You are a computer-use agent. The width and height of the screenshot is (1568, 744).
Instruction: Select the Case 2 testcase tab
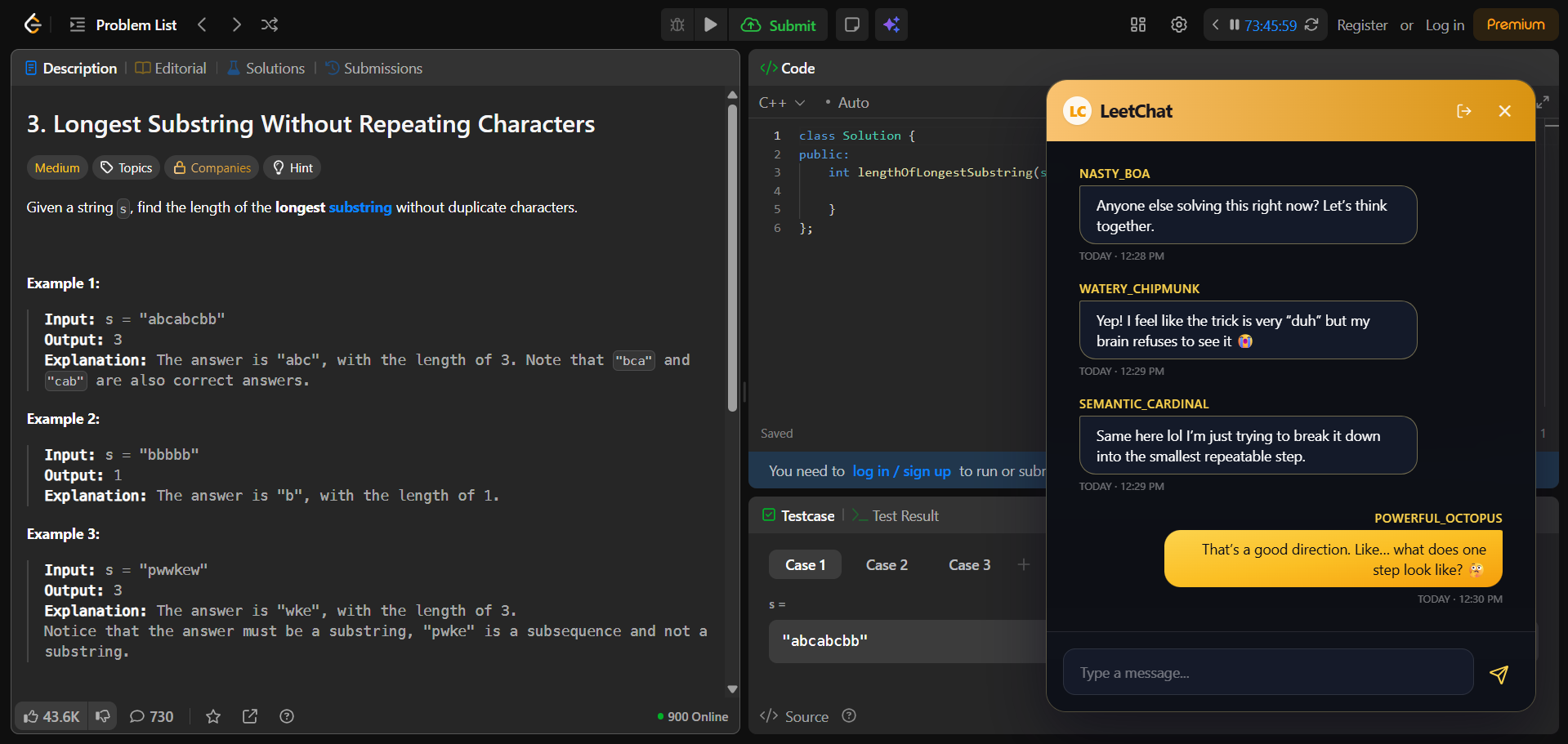pyautogui.click(x=887, y=564)
